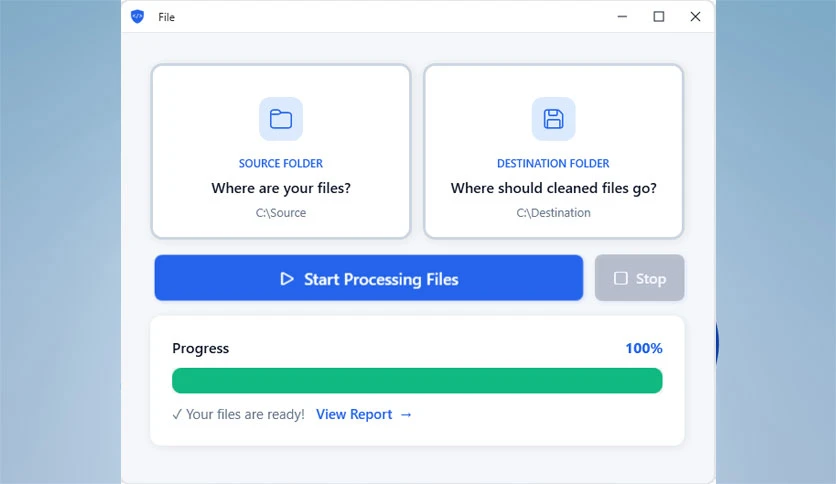836x484 pixels.
Task: Click the Progress label
Action: coord(200,348)
